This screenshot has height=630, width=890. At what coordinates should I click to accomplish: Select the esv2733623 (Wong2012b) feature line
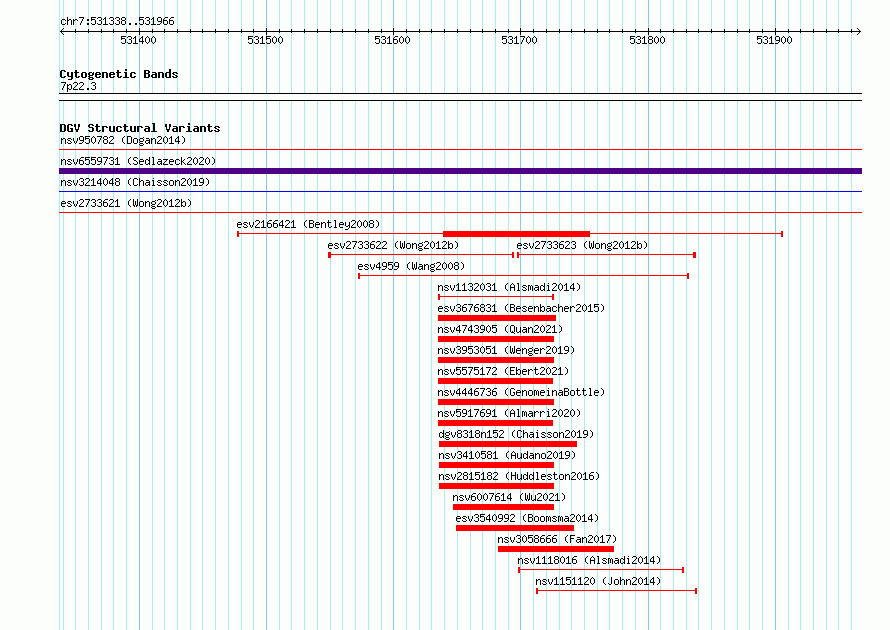[x=606, y=255]
